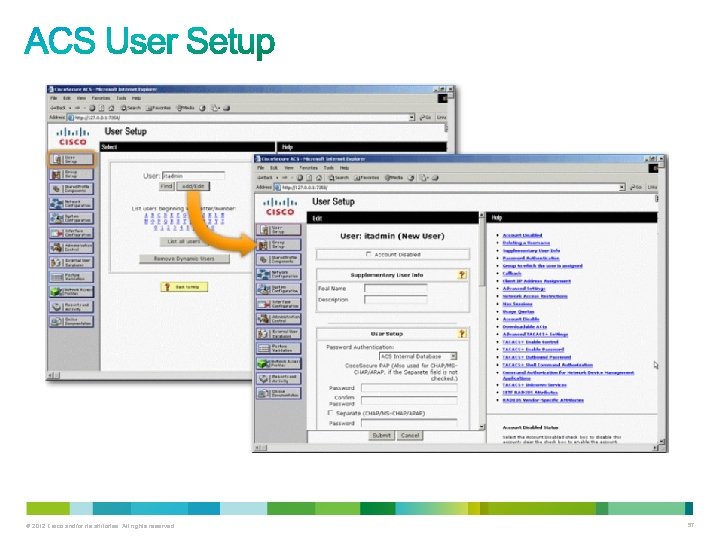Open Administration Control in back window sidebar
The height and width of the screenshot is (540, 720).
(72, 248)
